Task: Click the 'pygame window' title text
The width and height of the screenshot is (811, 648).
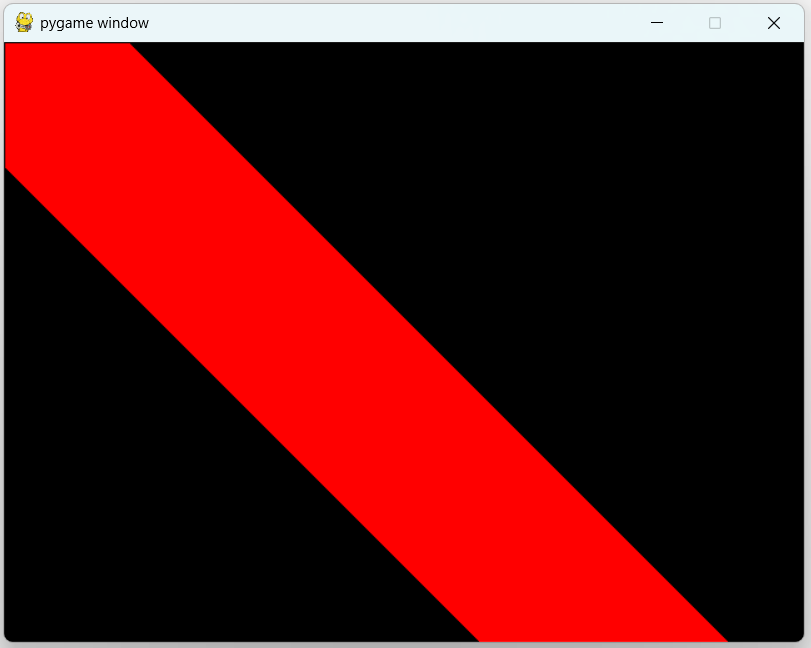Action: click(x=94, y=23)
